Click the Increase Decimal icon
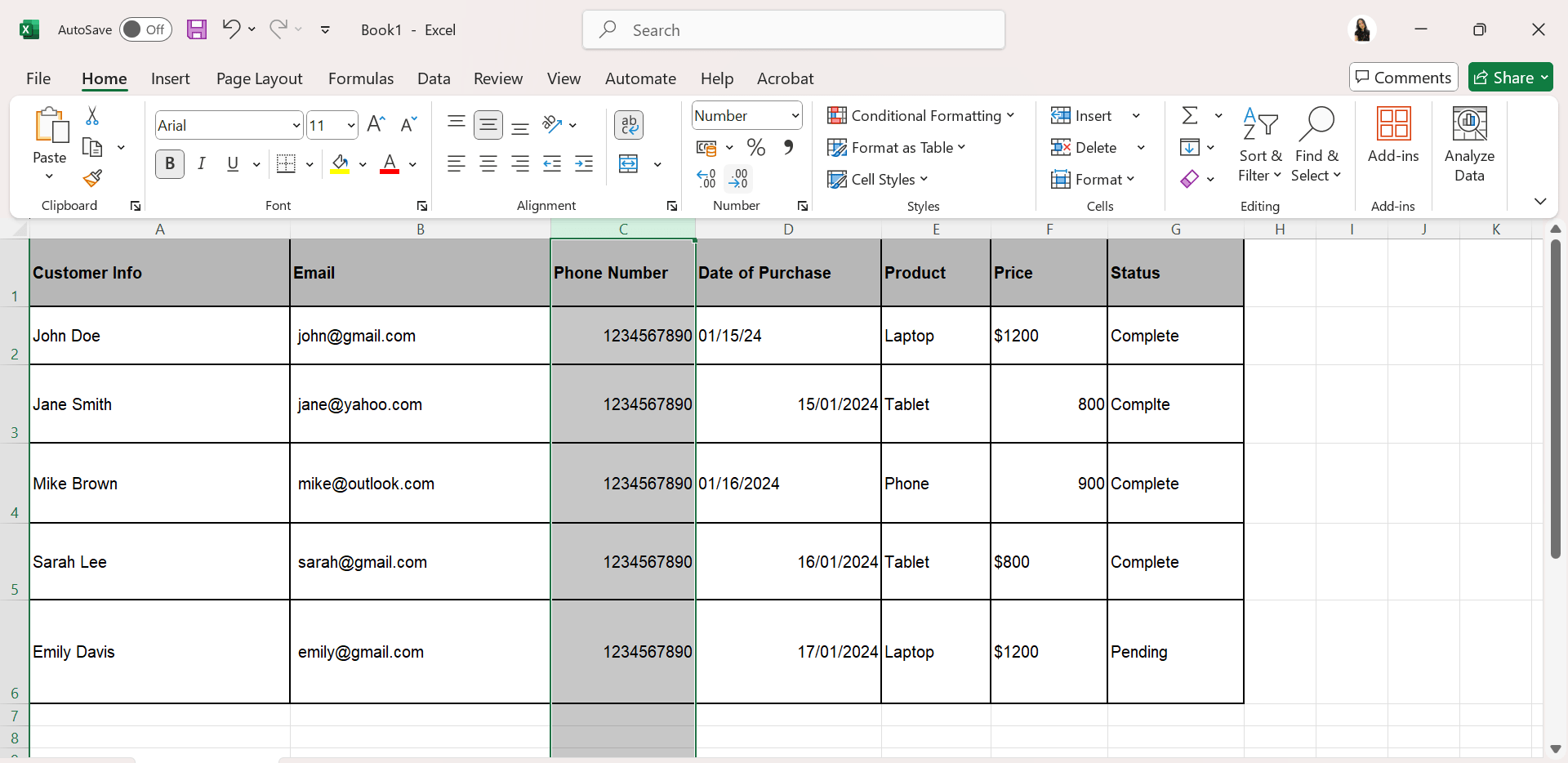The image size is (1568, 763). tap(706, 178)
